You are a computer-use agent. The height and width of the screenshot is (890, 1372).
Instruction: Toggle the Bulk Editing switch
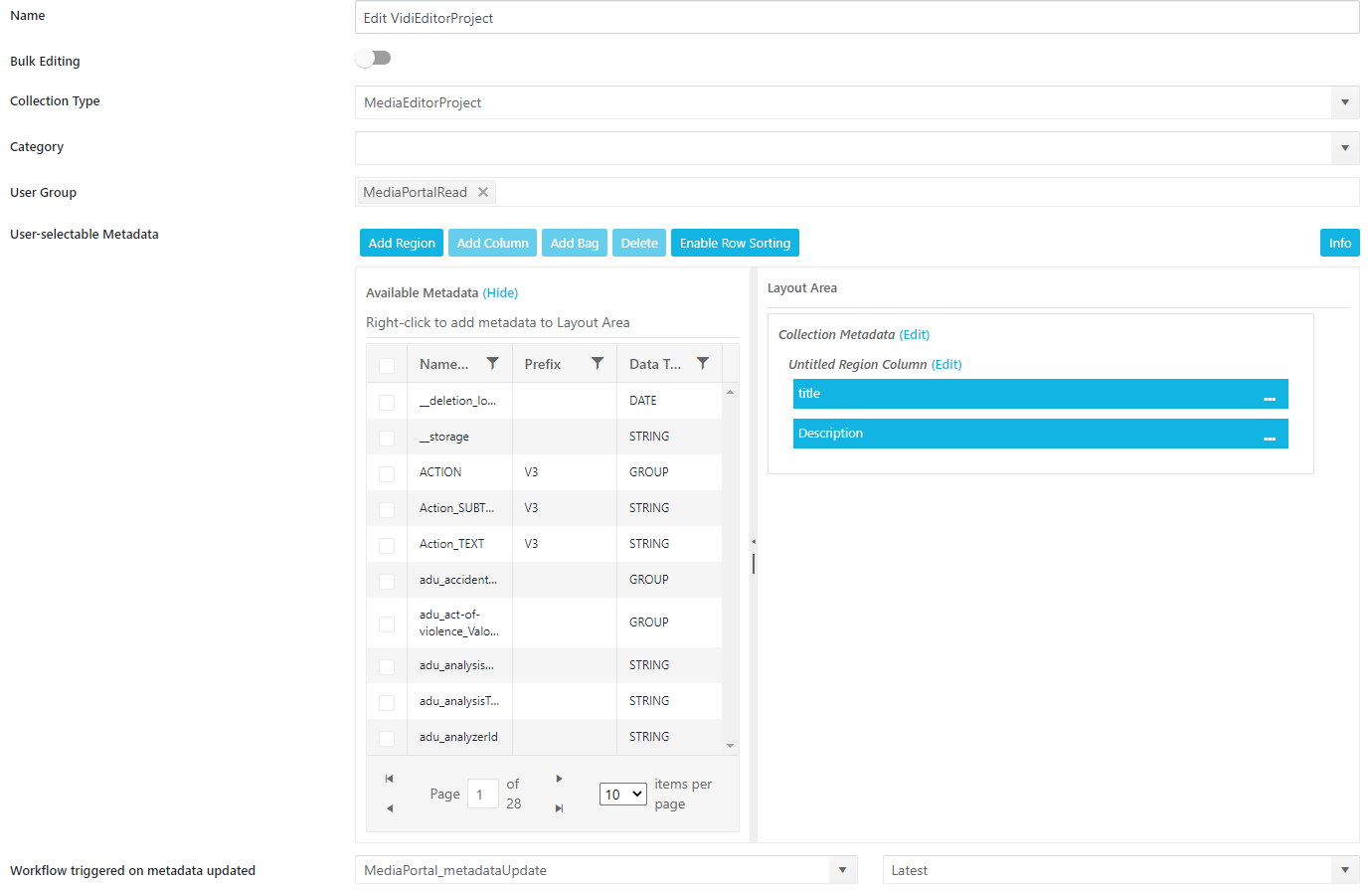(373, 58)
